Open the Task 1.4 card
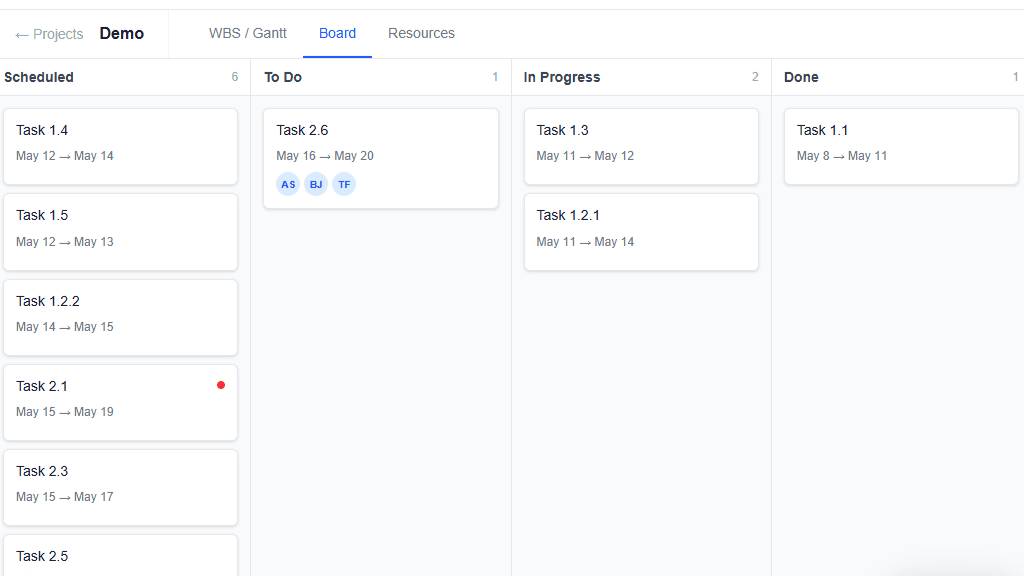This screenshot has width=1024, height=576. [120, 146]
